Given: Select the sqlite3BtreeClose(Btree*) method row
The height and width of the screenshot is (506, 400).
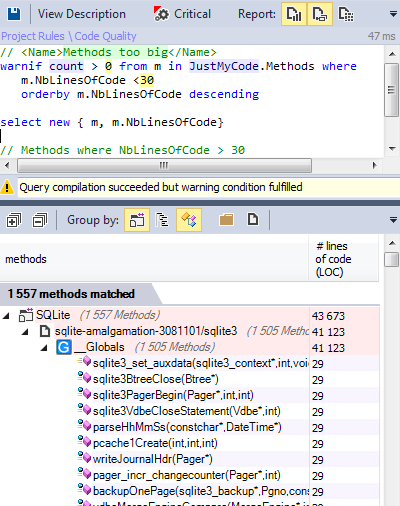Looking at the screenshot, I should point(190,379).
